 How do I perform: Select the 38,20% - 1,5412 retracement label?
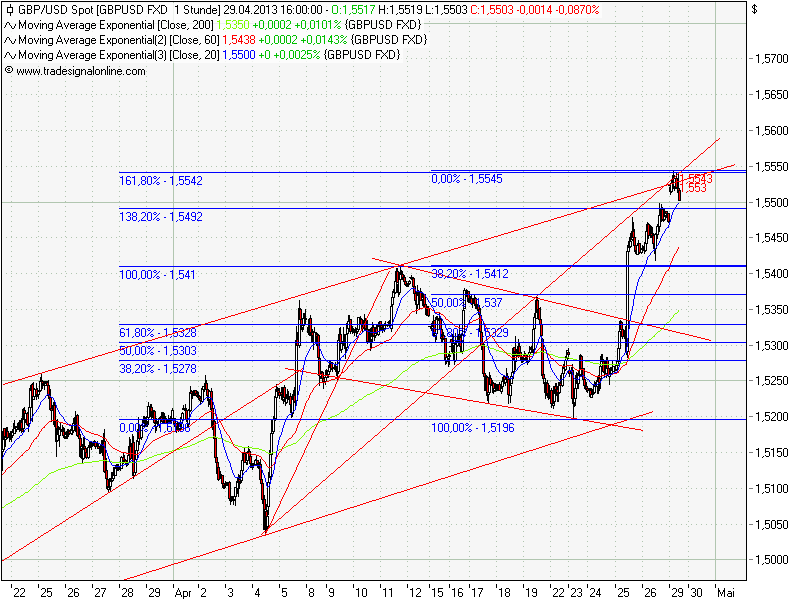tap(470, 274)
